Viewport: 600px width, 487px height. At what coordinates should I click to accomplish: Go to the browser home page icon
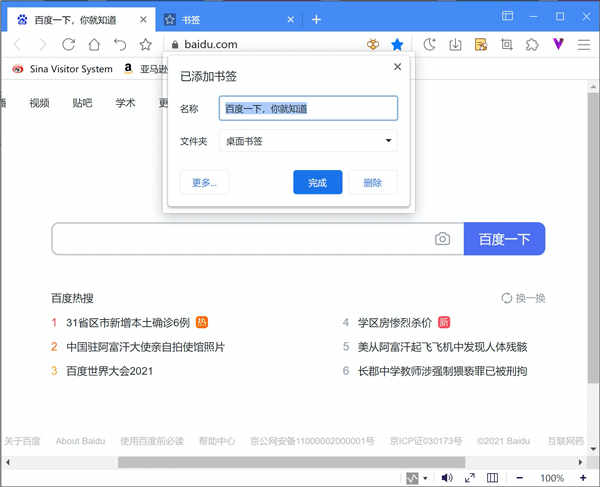(94, 45)
